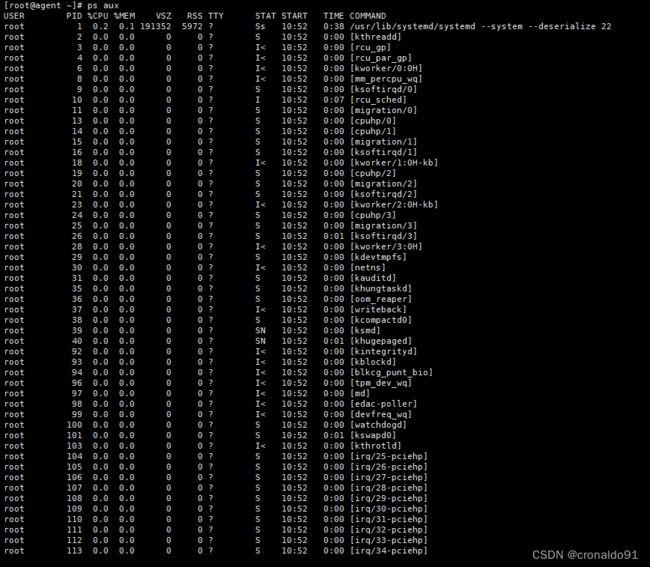Click the TIME value 0:07 for rcu_sched

point(334,100)
